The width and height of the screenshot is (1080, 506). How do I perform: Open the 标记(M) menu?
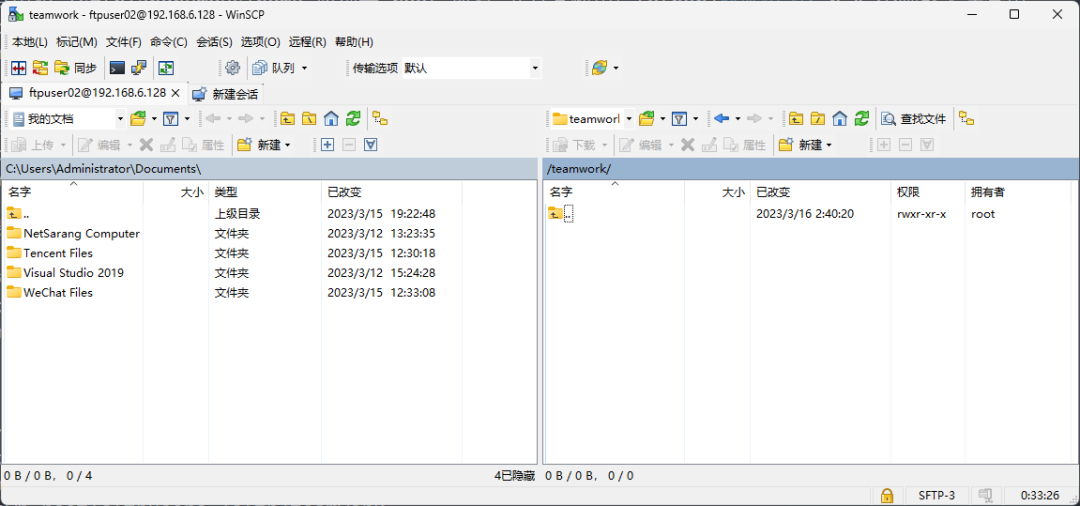[x=76, y=42]
